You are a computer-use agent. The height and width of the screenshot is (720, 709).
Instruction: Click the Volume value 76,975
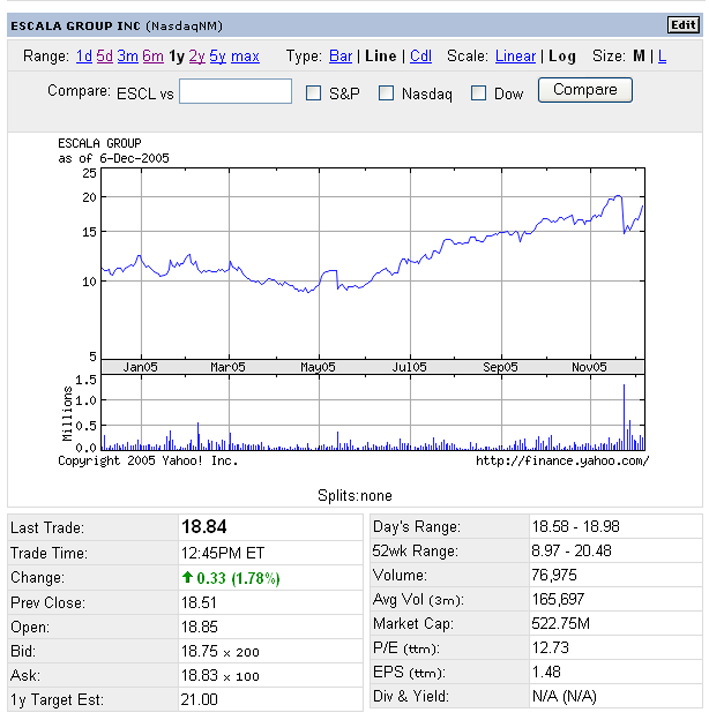coord(554,575)
